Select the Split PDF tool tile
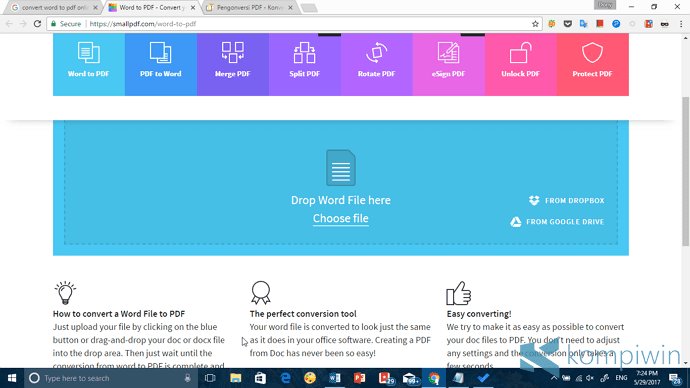 (305, 64)
